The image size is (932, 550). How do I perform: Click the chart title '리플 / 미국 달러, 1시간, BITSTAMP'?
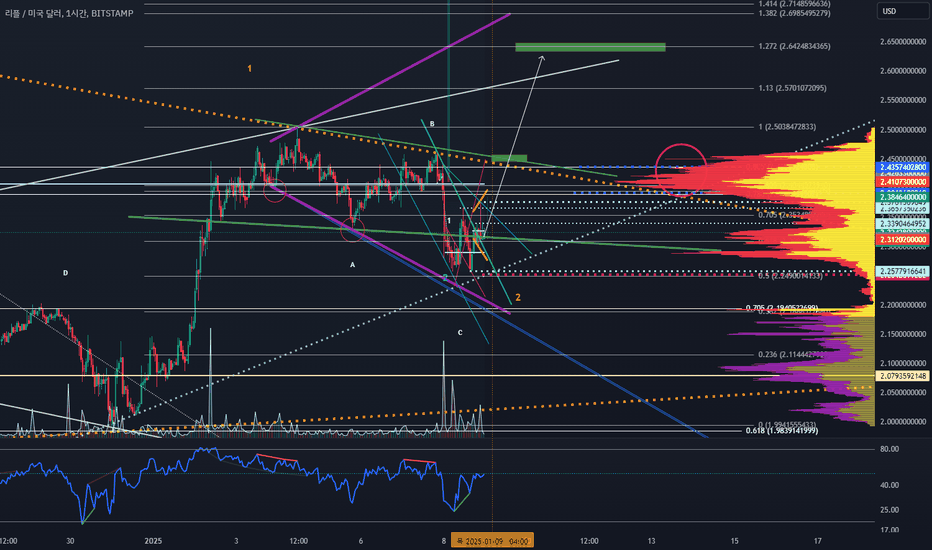(x=69, y=13)
